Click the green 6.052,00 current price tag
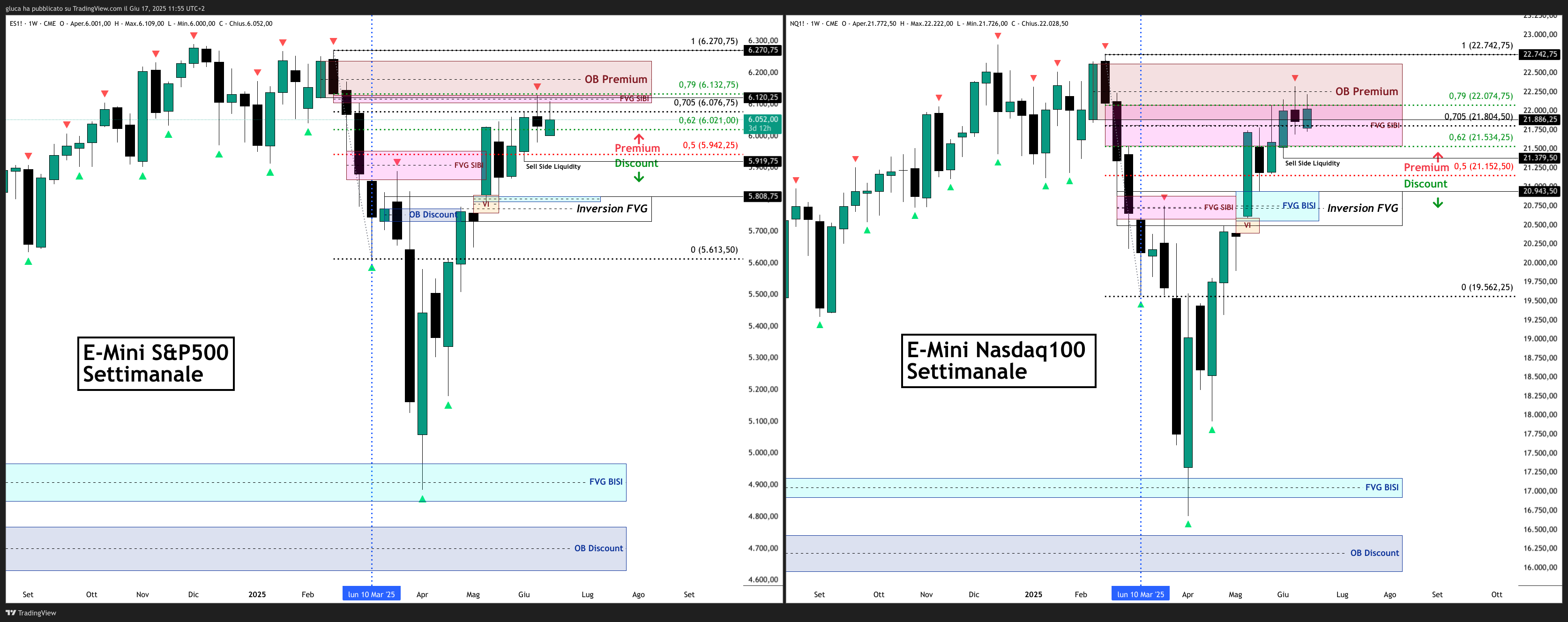Image resolution: width=1568 pixels, height=622 pixels. [763, 124]
